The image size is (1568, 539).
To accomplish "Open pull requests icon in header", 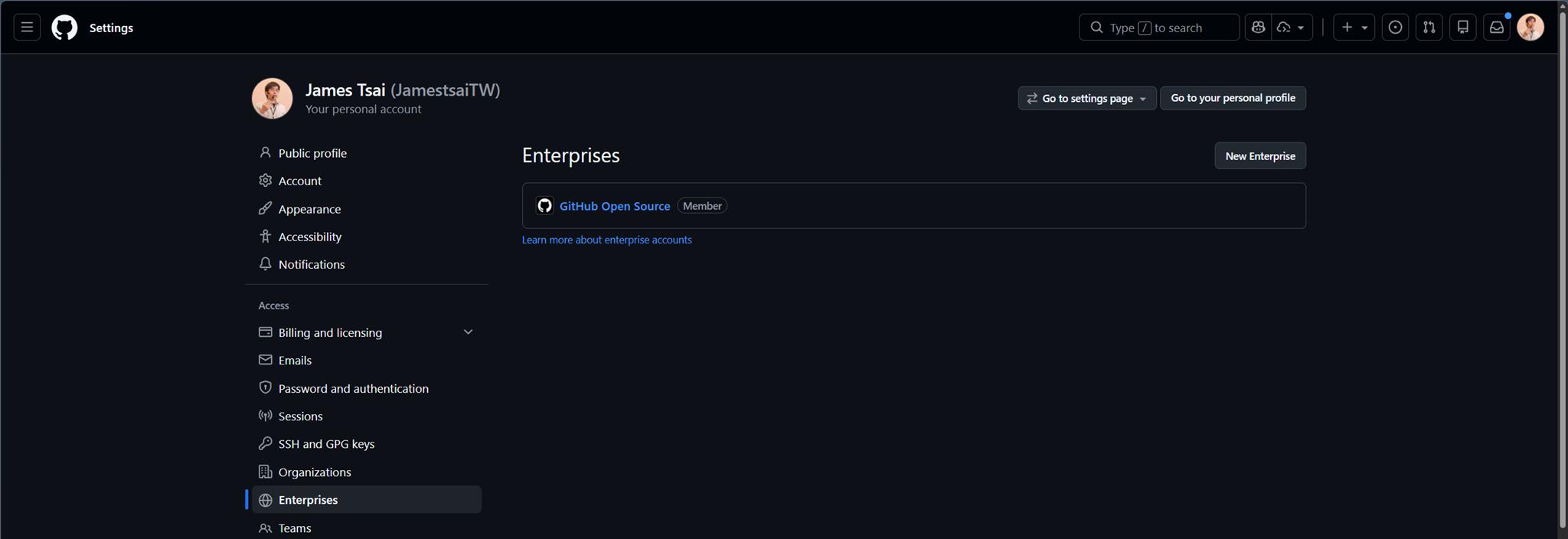I will click(x=1429, y=28).
